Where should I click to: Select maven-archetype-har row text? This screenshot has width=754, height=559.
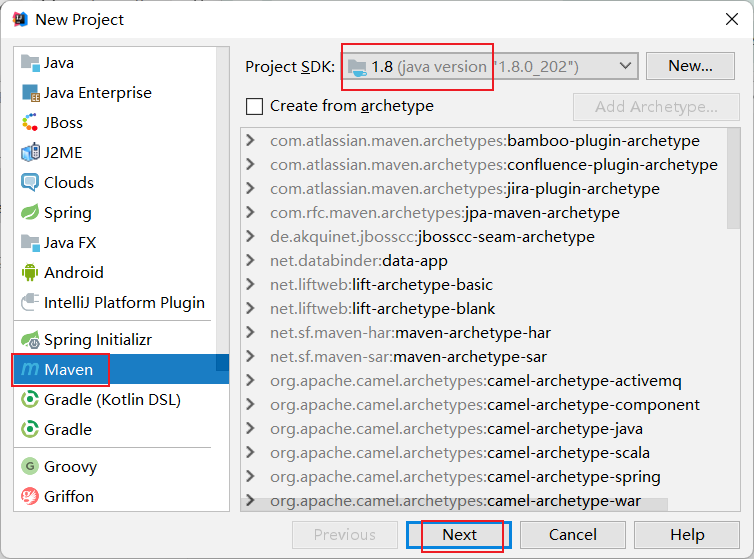(410, 333)
